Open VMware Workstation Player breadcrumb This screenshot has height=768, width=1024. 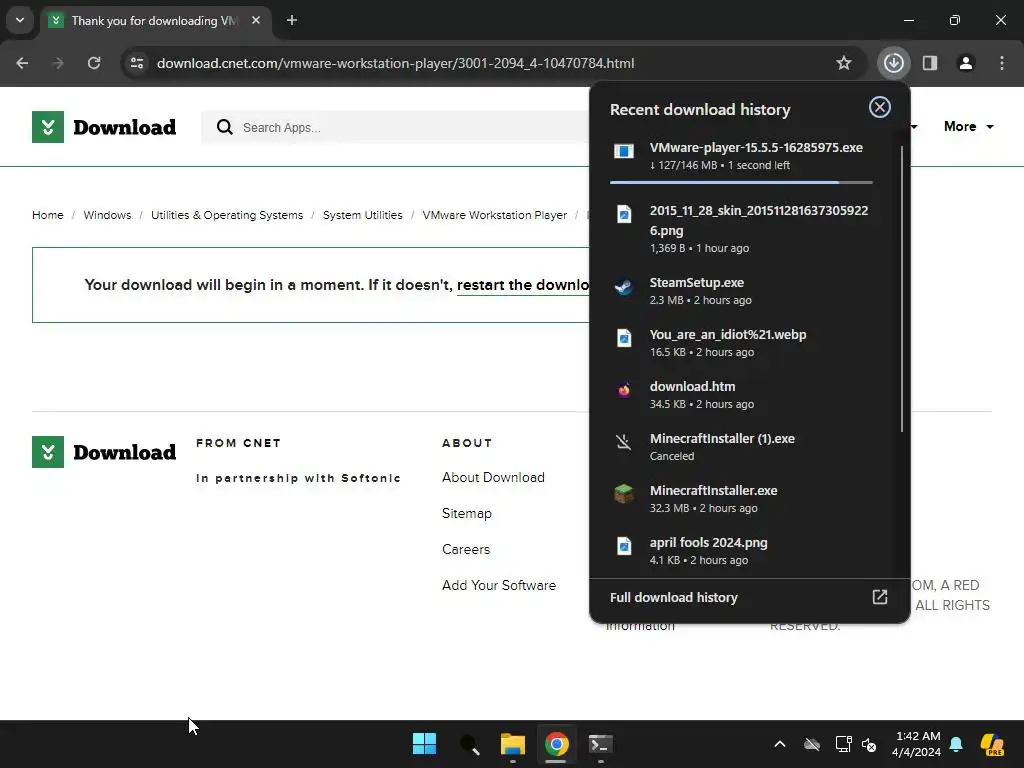(x=494, y=215)
